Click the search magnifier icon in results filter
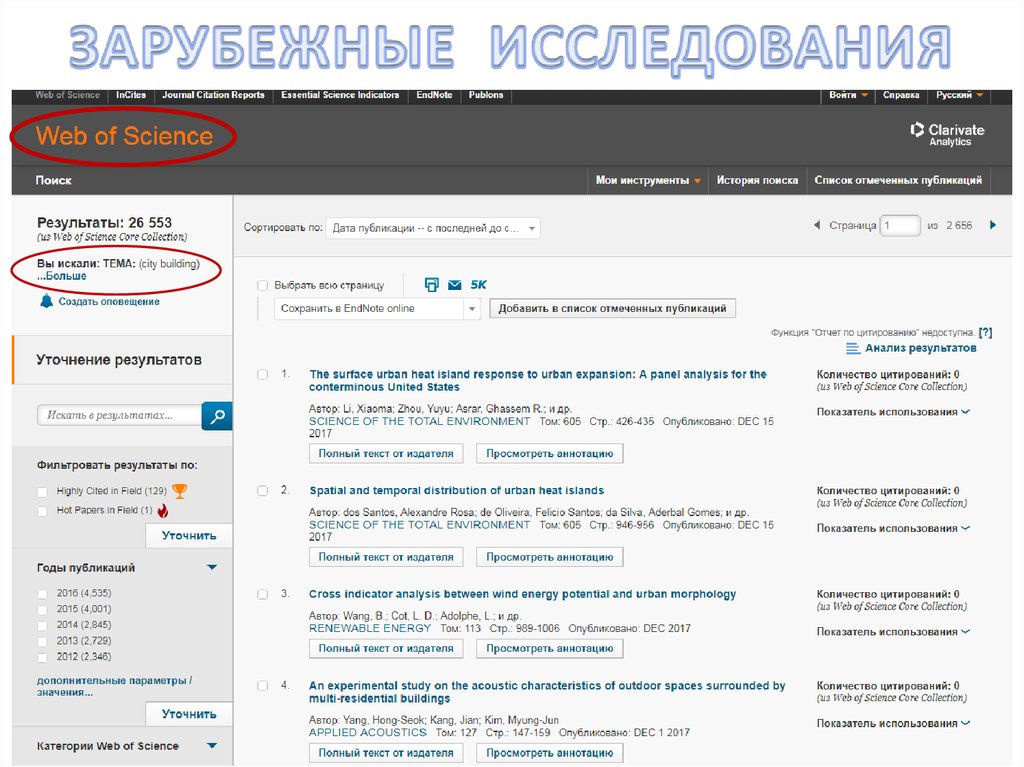 click(217, 415)
